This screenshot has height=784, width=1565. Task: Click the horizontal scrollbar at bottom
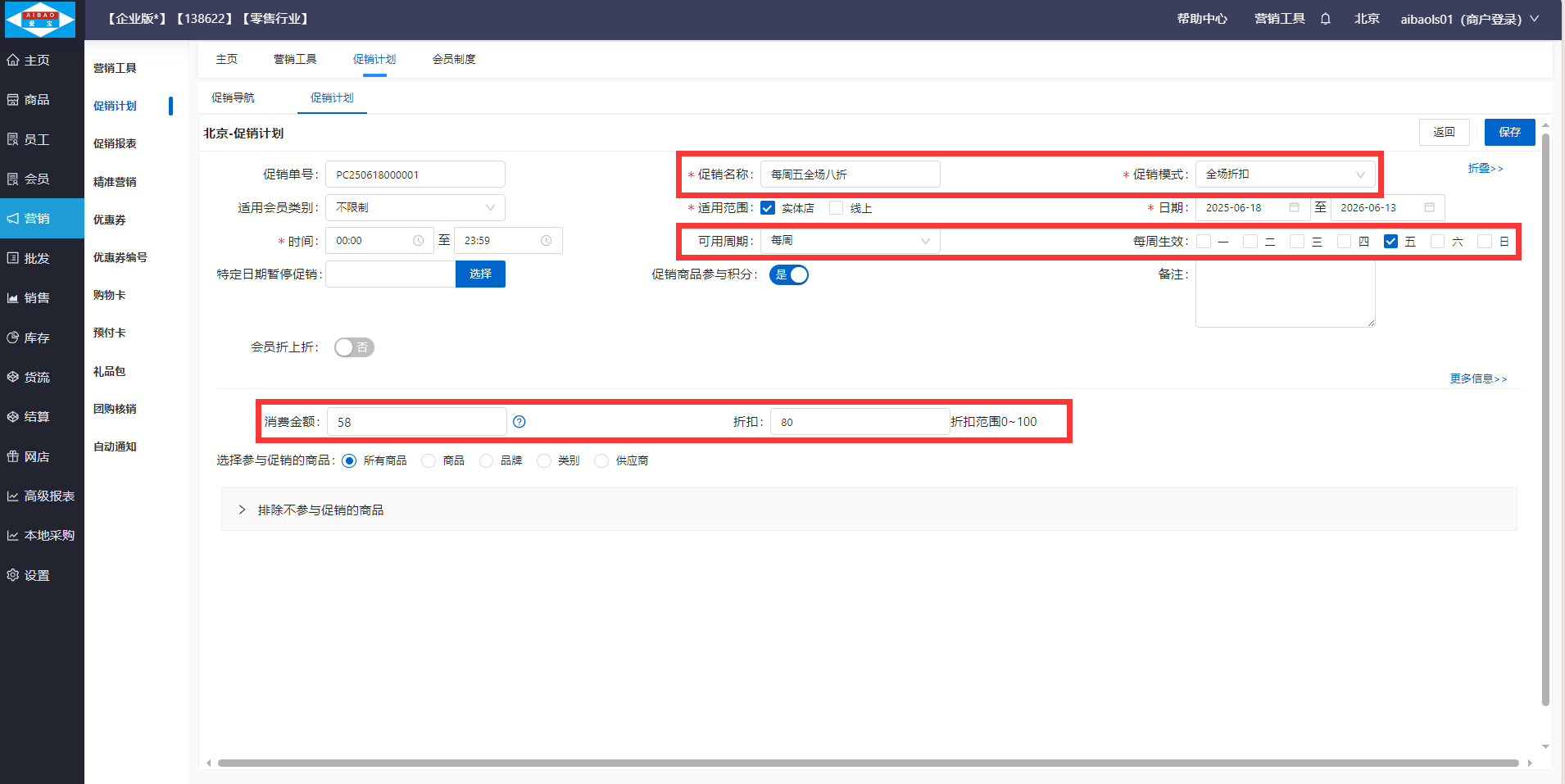coord(867,763)
